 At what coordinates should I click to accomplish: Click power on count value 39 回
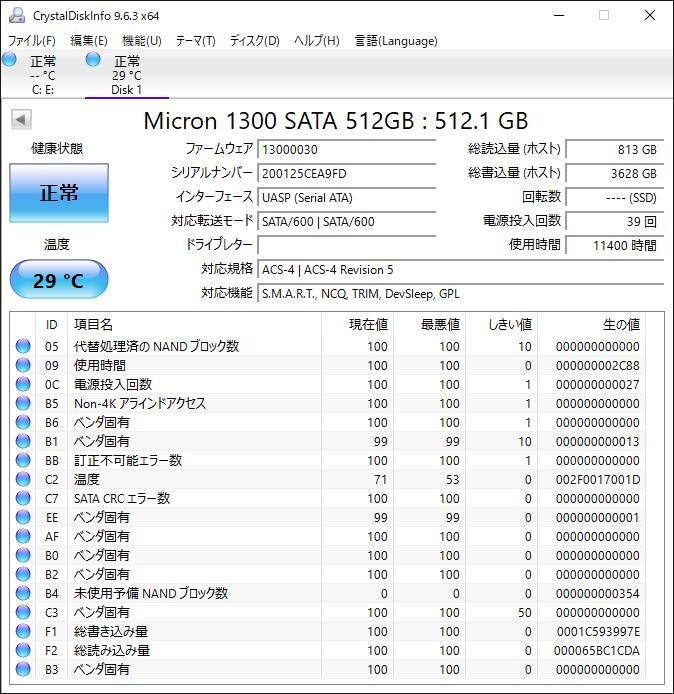[615, 221]
